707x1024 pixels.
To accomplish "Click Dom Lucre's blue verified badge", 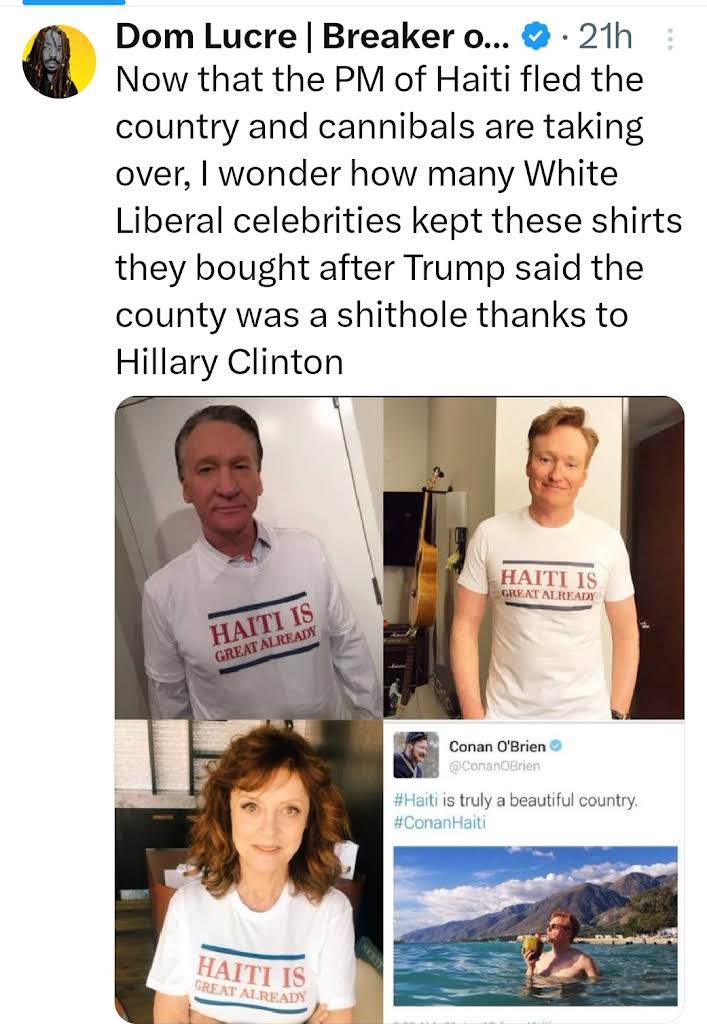I will coord(535,38).
